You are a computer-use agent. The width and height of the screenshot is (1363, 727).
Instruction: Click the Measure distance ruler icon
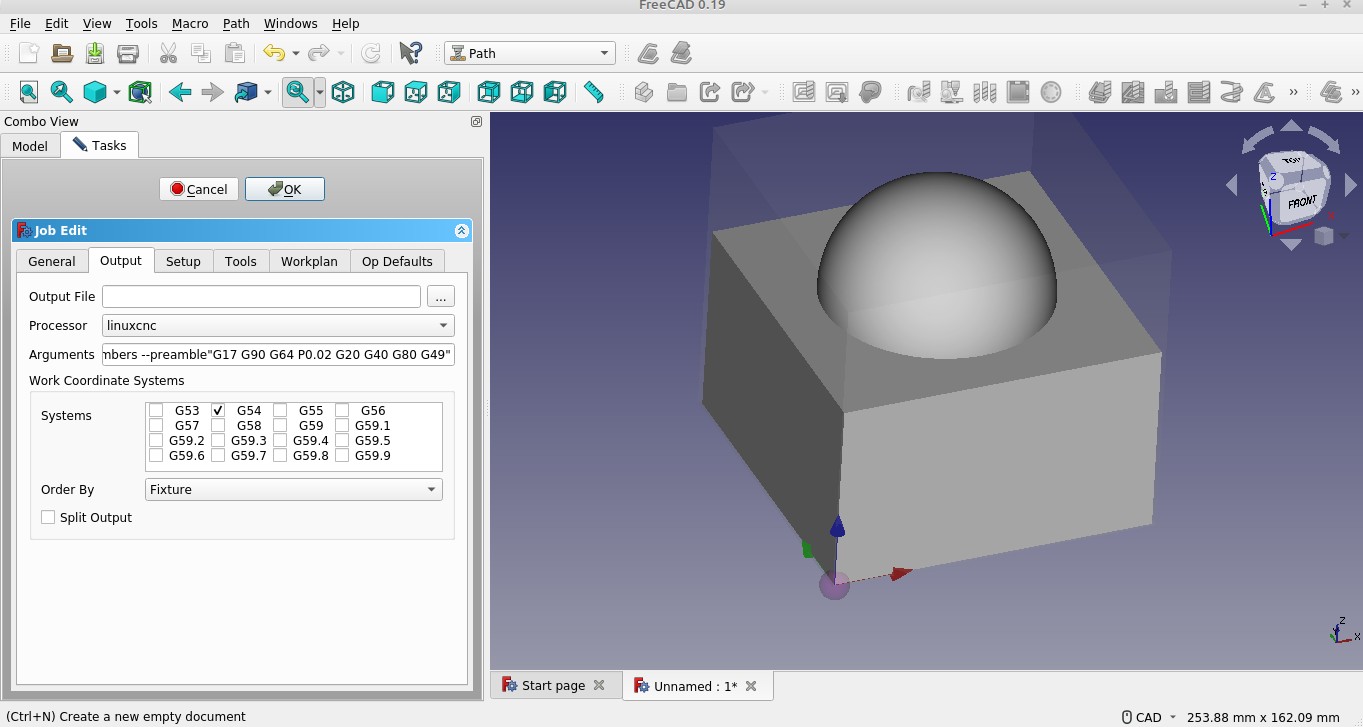click(x=594, y=93)
